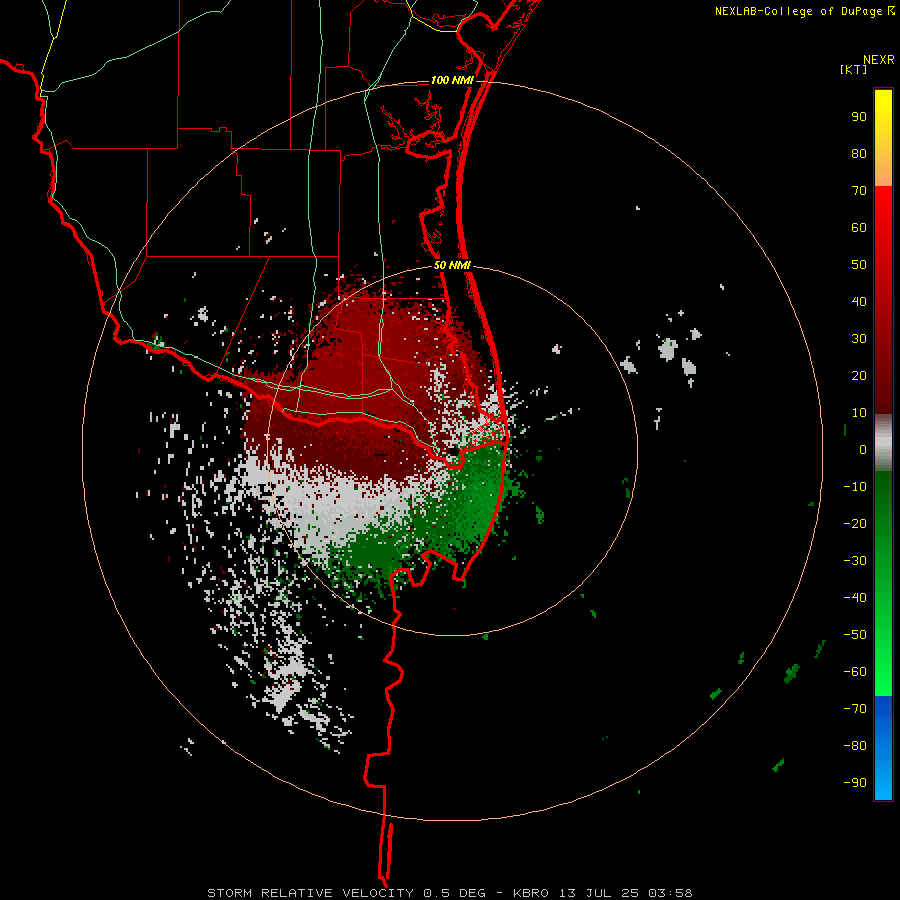Click the -10 scale value
Viewport: 900px width, 900px height.
pos(855,487)
